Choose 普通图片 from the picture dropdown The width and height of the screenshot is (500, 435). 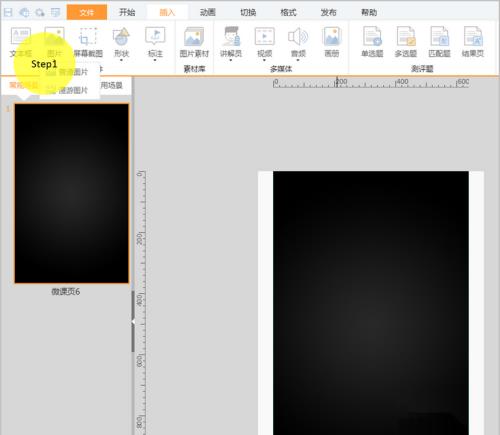coord(69,72)
